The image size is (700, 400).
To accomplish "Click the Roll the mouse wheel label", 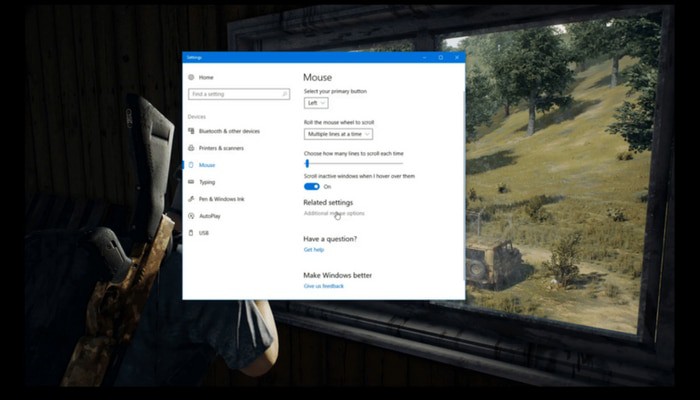I will tap(339, 122).
